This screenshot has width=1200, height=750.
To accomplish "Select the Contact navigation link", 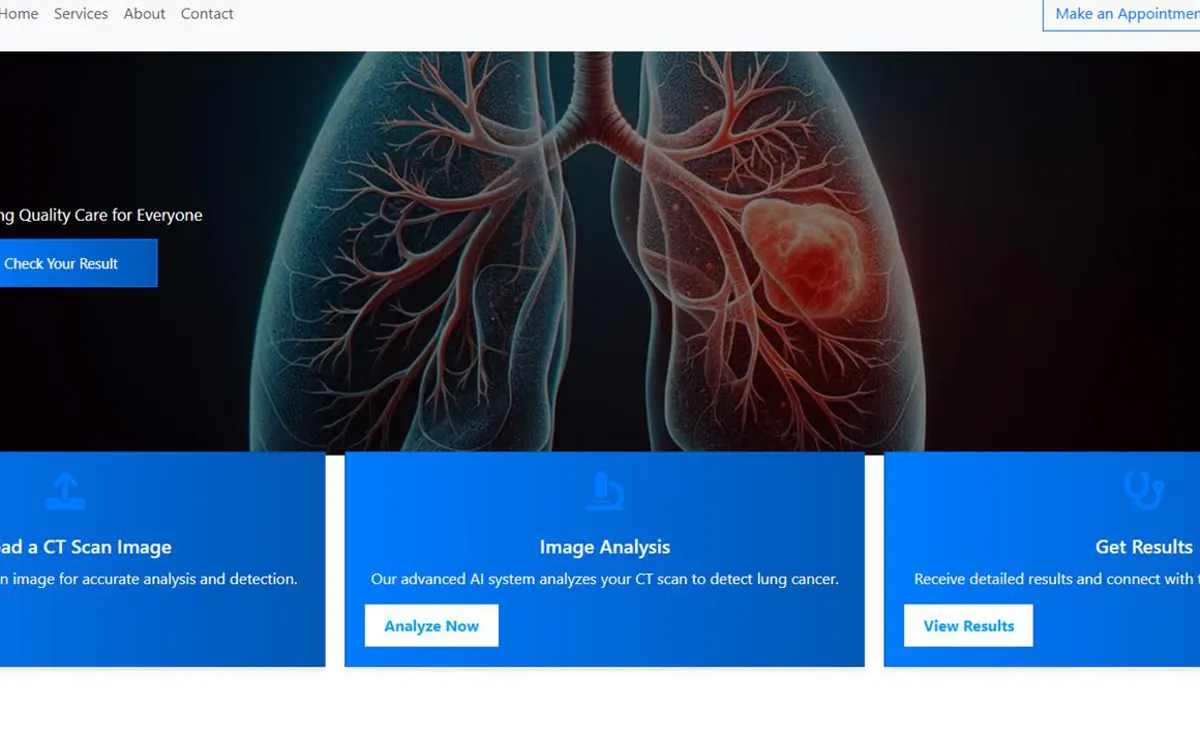I will (x=207, y=14).
